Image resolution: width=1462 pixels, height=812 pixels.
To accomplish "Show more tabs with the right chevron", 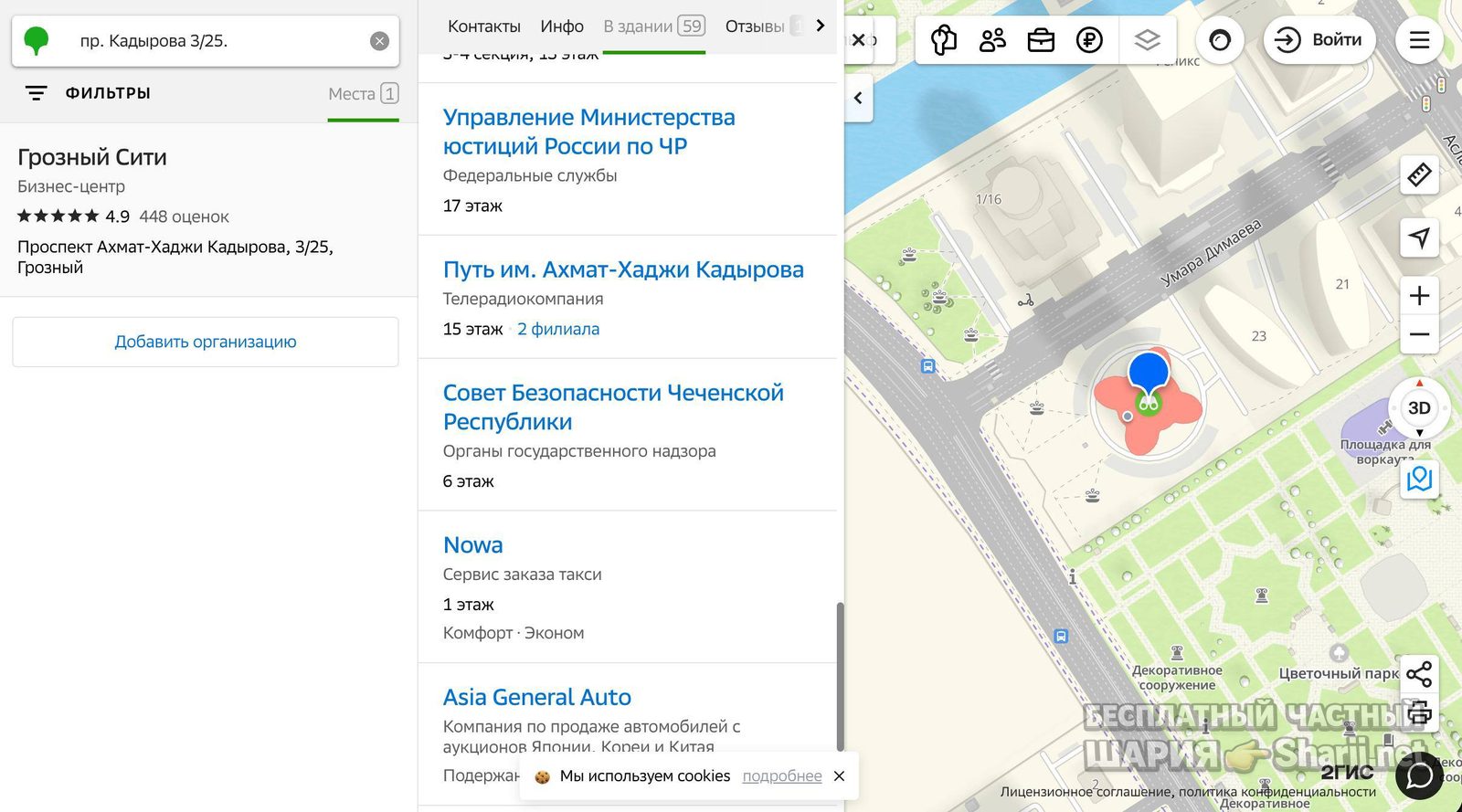I will coord(820,26).
